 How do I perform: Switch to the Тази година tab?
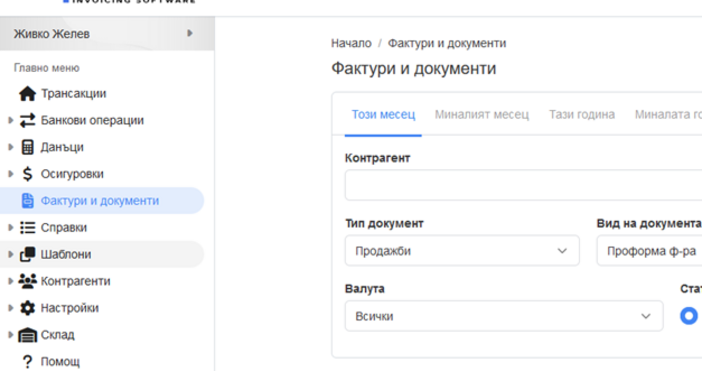pyautogui.click(x=582, y=115)
